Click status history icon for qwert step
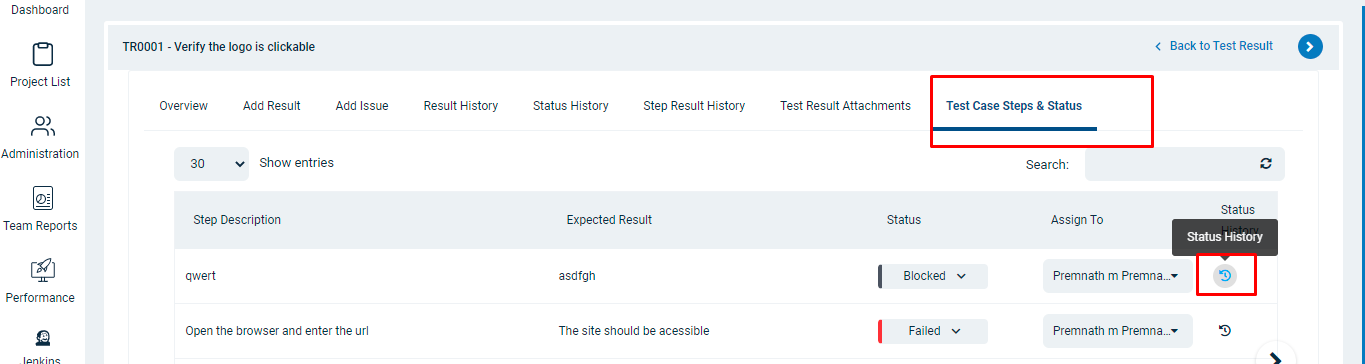The image size is (1365, 364). (1225, 276)
